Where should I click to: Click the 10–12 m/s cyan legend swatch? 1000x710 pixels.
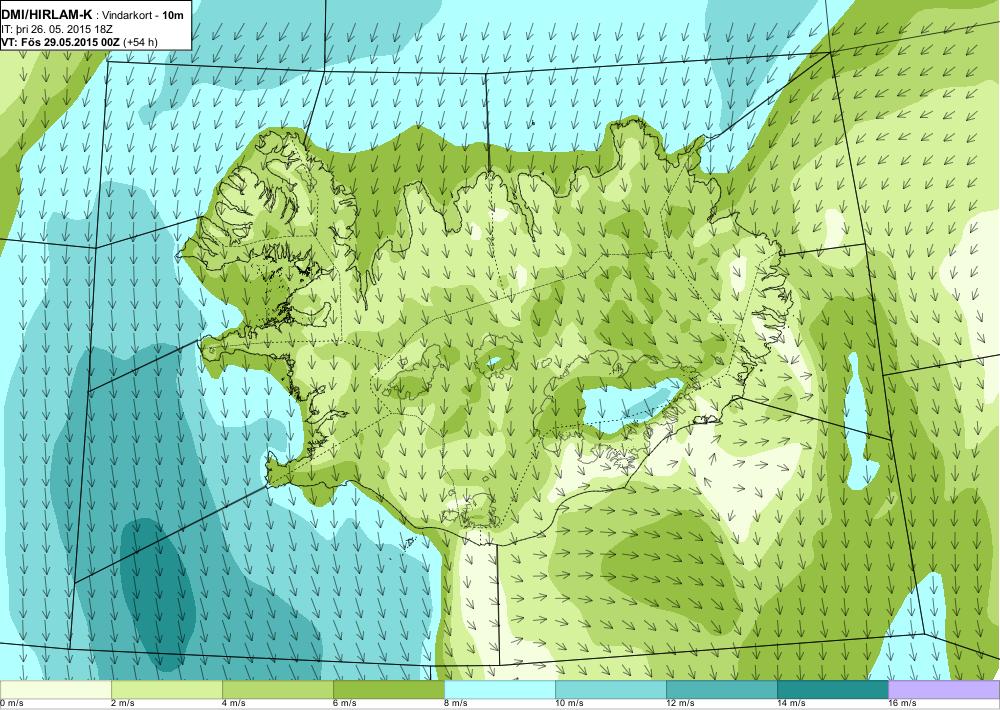pyautogui.click(x=611, y=690)
